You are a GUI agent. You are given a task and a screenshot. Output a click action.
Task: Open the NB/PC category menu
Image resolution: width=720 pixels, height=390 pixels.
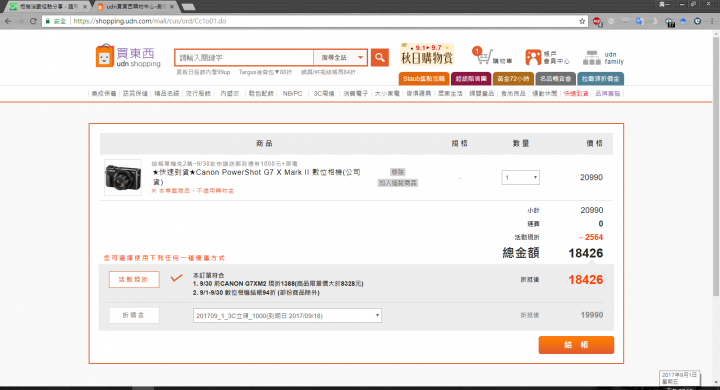pyautogui.click(x=292, y=93)
